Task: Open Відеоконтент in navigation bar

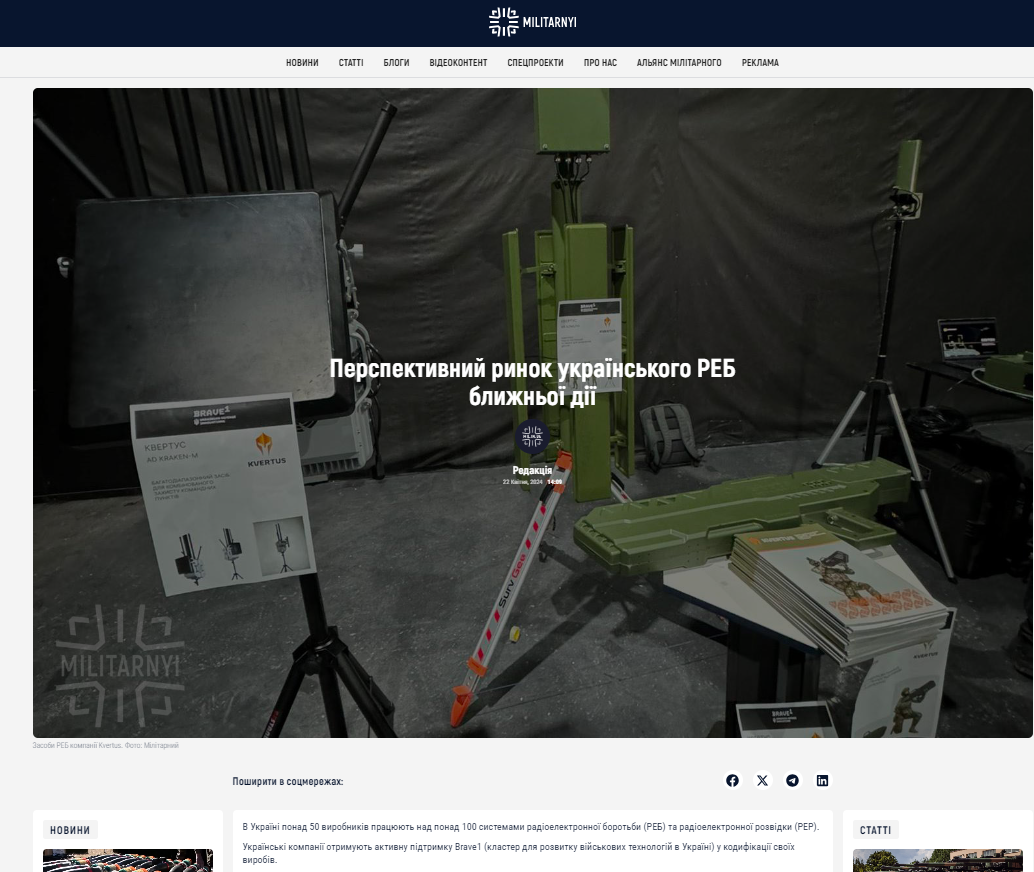Action: (458, 63)
